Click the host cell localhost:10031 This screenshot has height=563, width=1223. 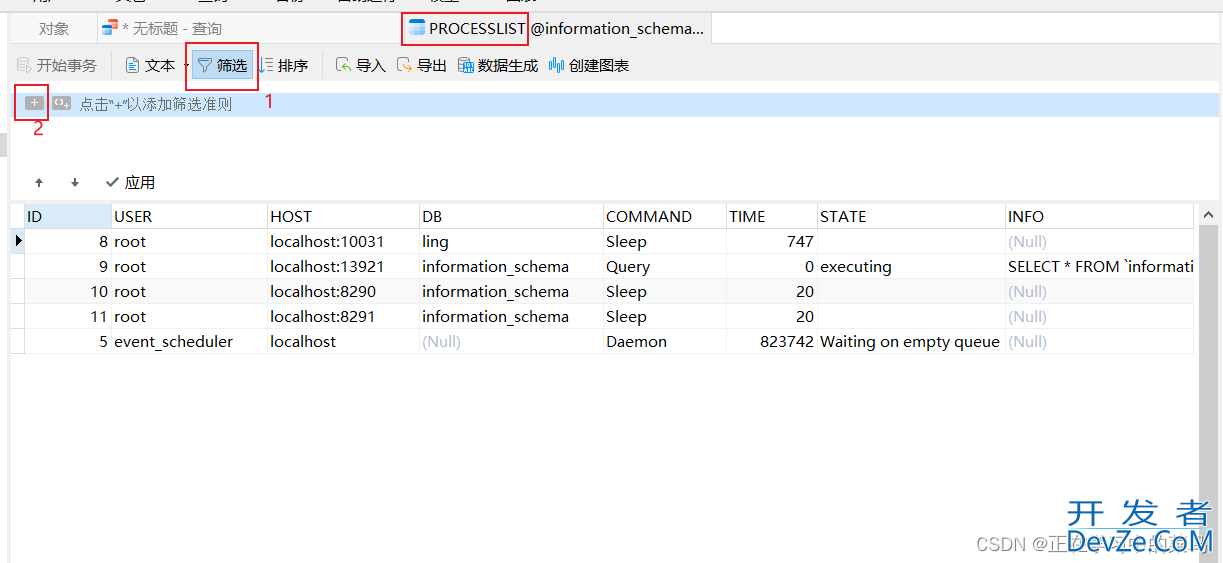pos(343,241)
